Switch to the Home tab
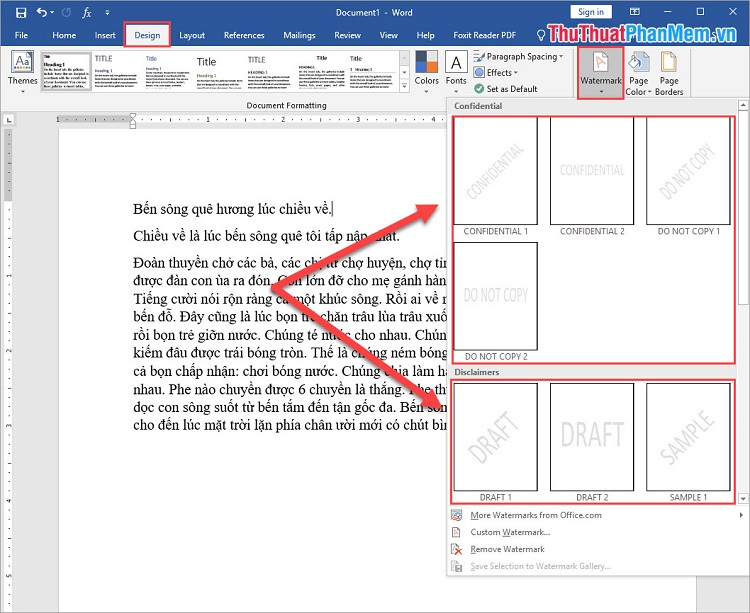This screenshot has width=750, height=613. (x=64, y=35)
